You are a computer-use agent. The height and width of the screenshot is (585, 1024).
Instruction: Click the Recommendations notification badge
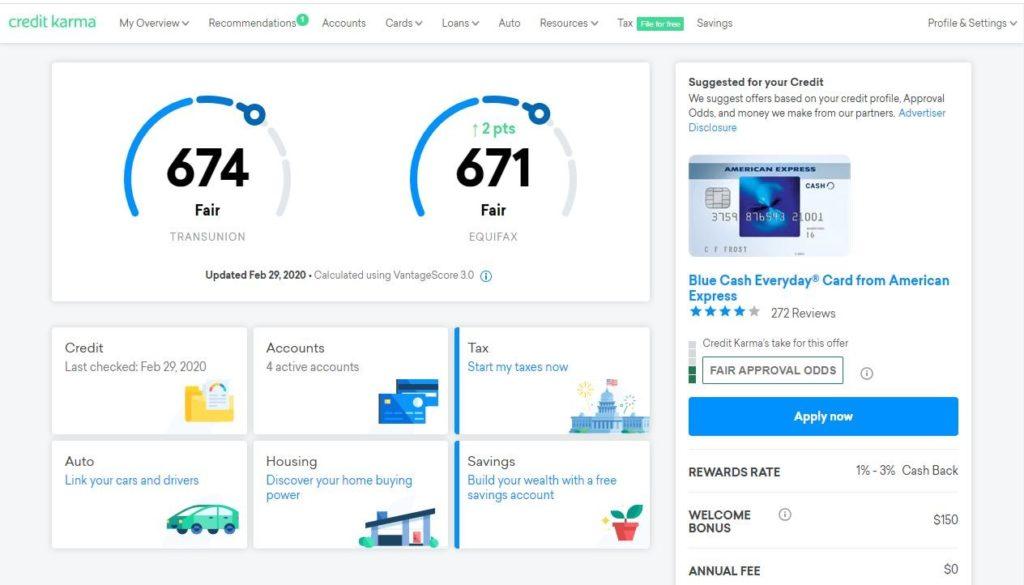[x=302, y=19]
